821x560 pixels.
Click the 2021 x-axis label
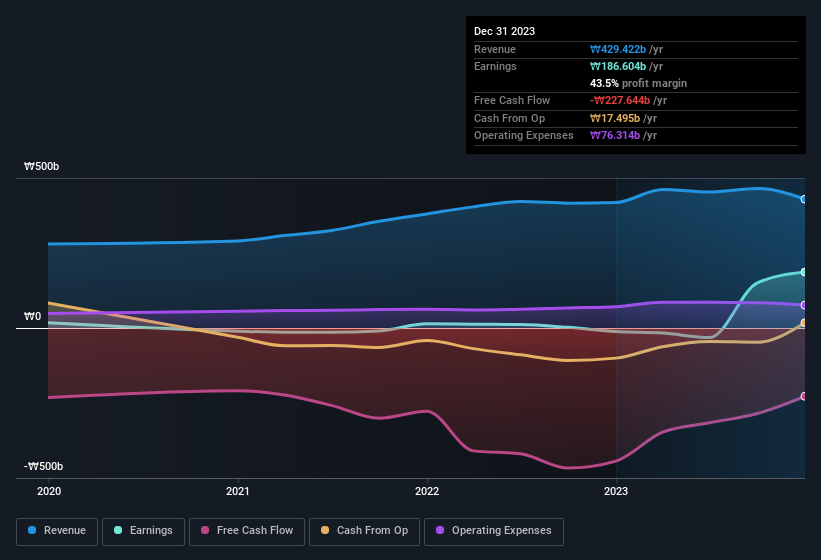(238, 491)
